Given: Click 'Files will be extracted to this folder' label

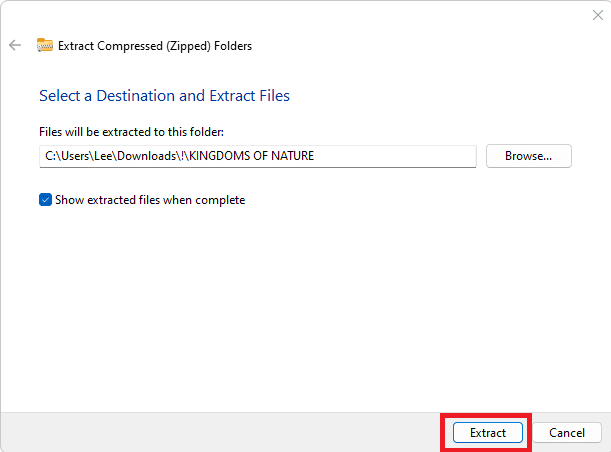Looking at the screenshot, I should pos(131,132).
